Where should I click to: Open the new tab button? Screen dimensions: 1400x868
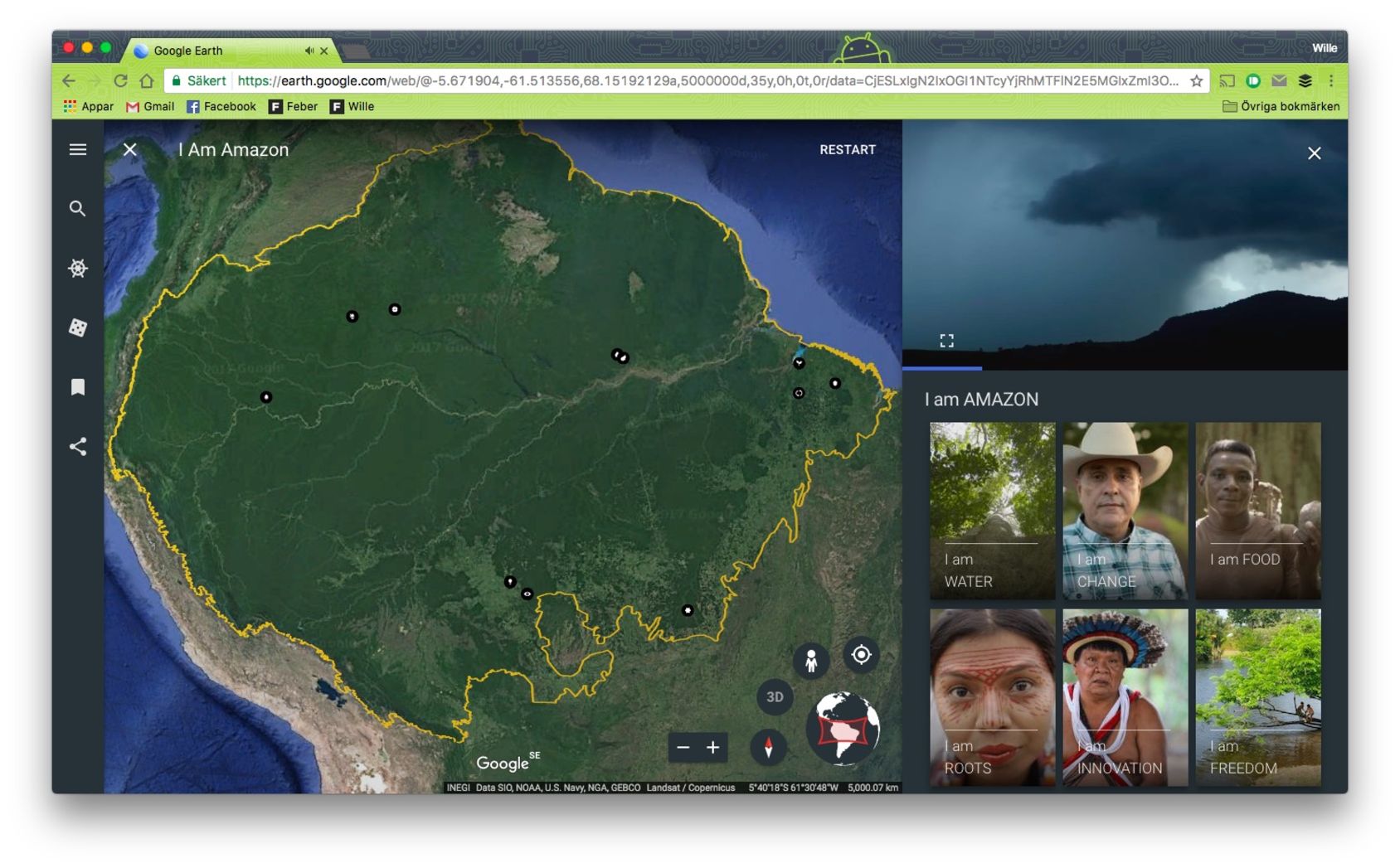[357, 52]
